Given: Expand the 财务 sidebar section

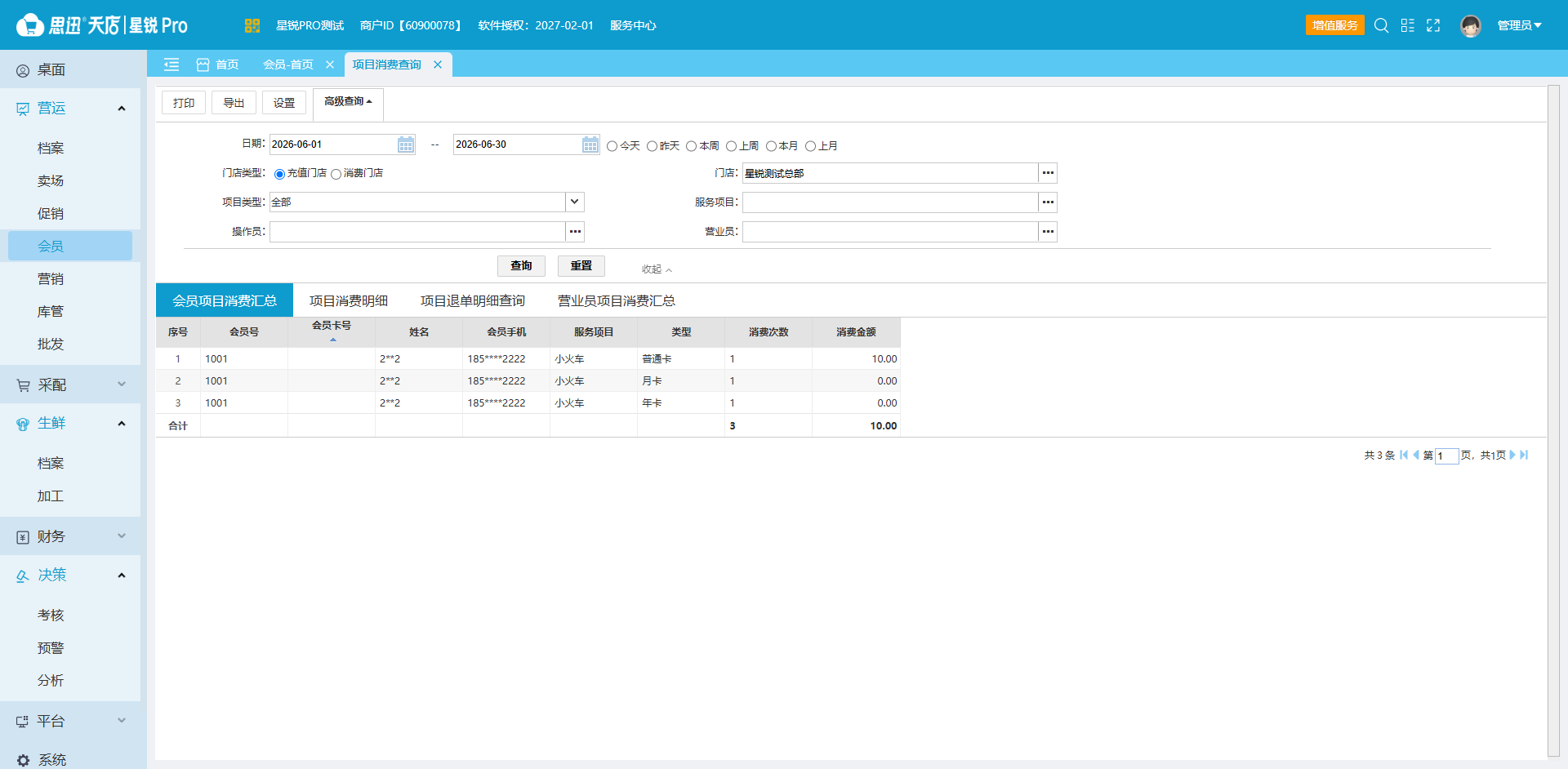Looking at the screenshot, I should point(122,536).
